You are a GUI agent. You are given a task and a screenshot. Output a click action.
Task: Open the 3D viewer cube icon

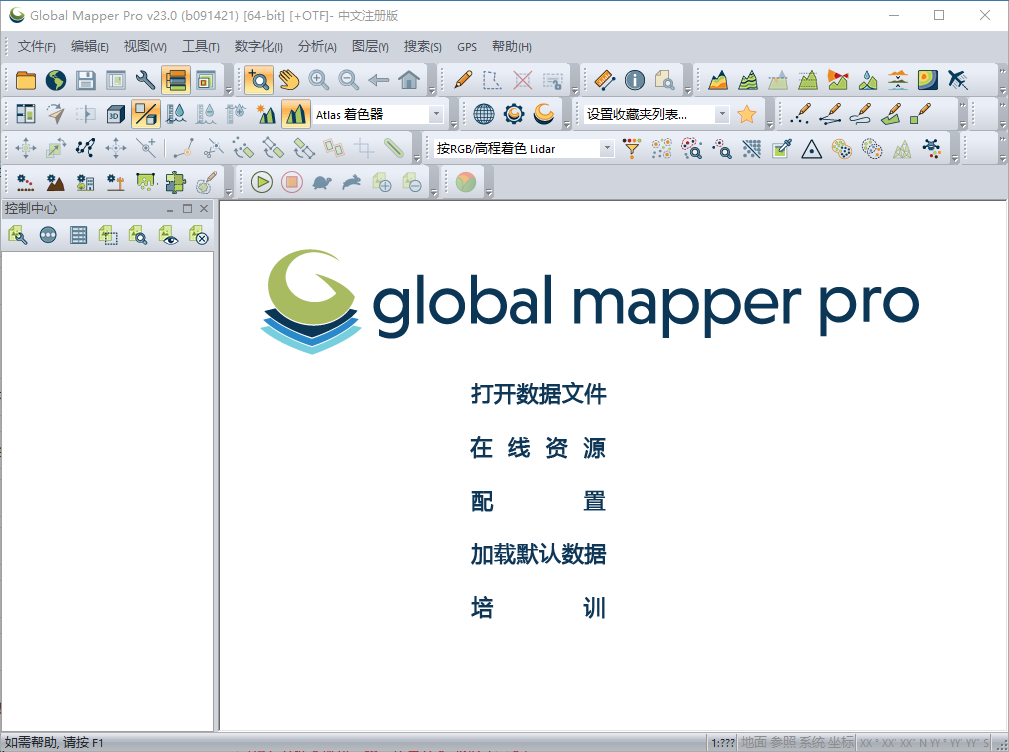115,115
